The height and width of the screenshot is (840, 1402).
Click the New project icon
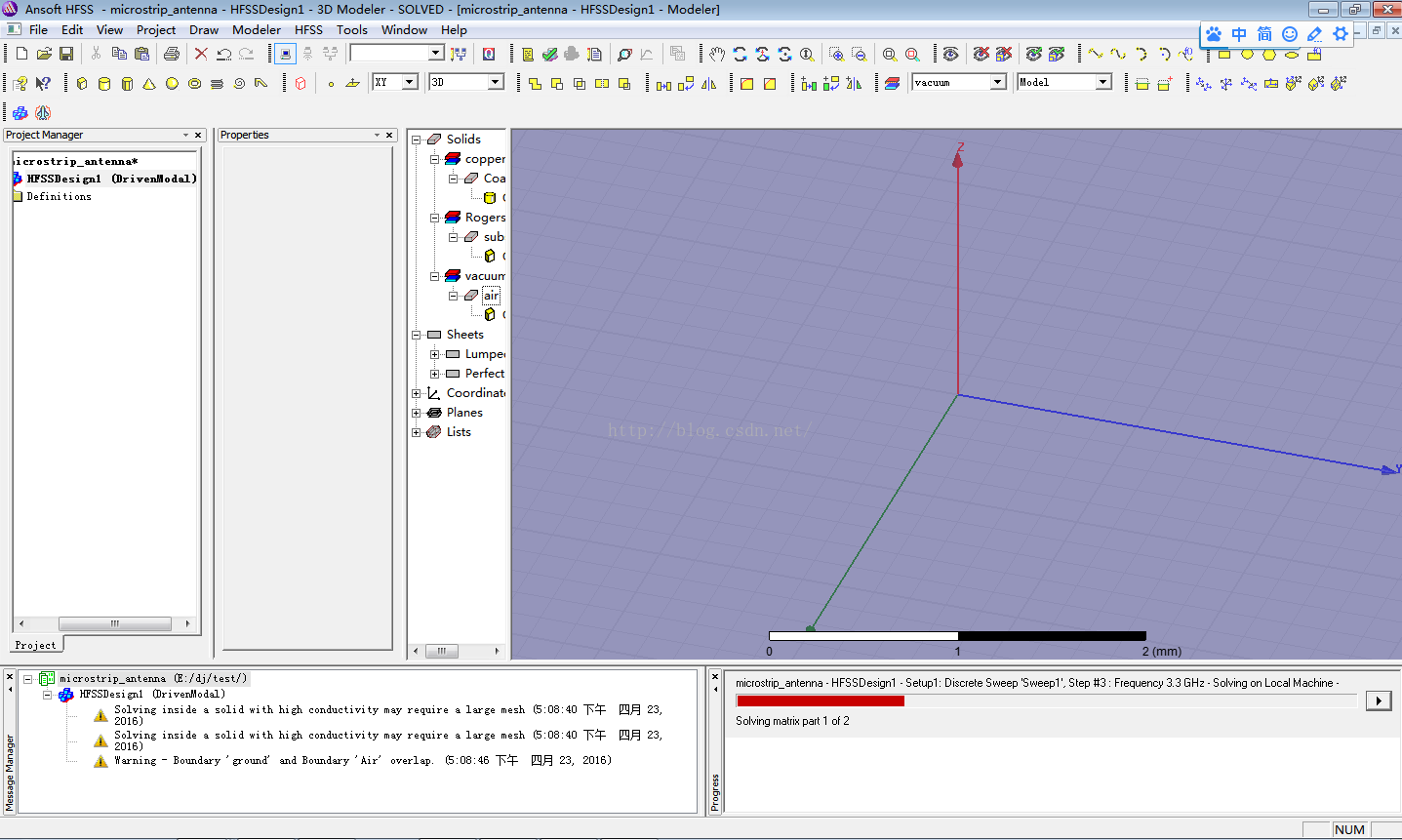click(21, 54)
